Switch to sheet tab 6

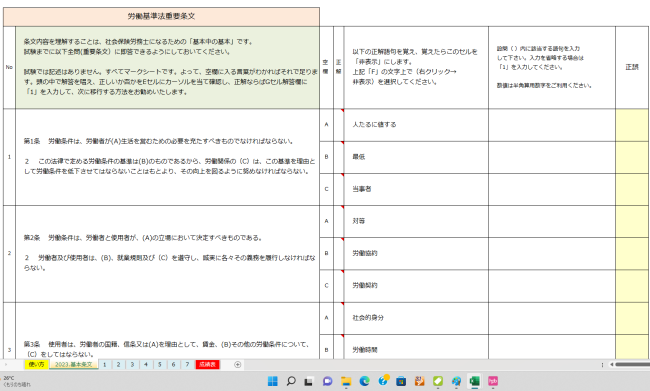pos(173,364)
